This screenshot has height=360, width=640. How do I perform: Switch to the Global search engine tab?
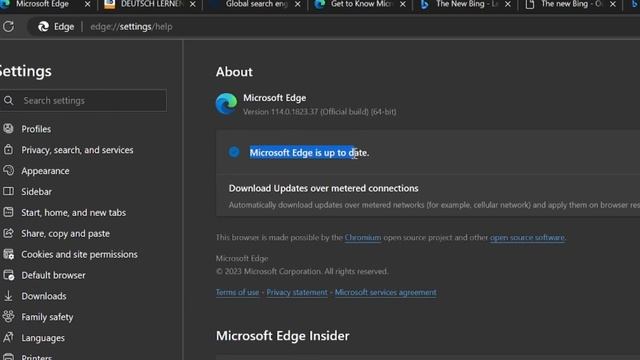(x=256, y=4)
